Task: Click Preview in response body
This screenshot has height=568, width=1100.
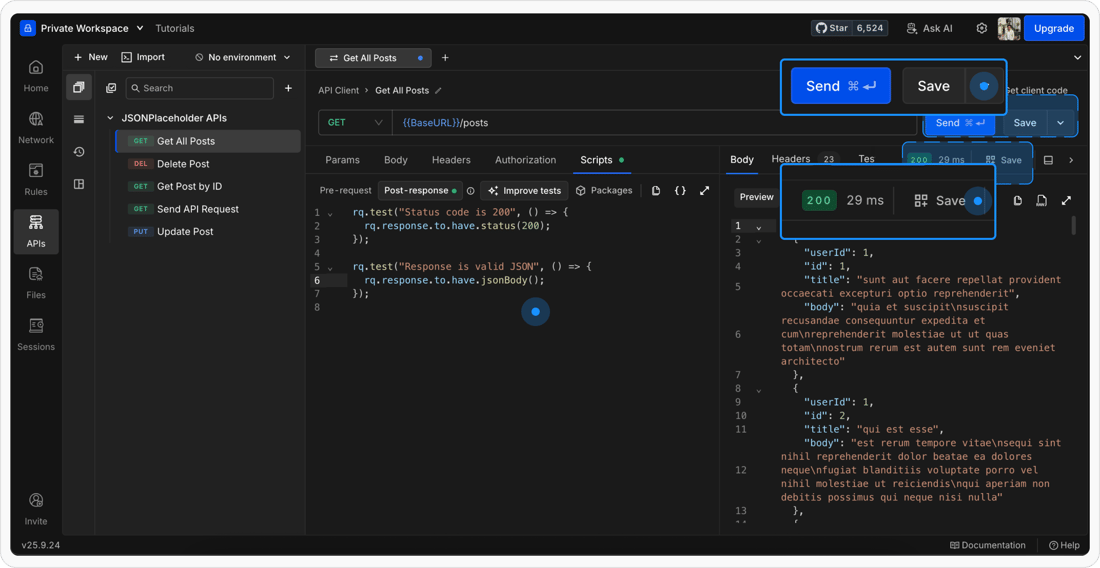Action: point(756,197)
